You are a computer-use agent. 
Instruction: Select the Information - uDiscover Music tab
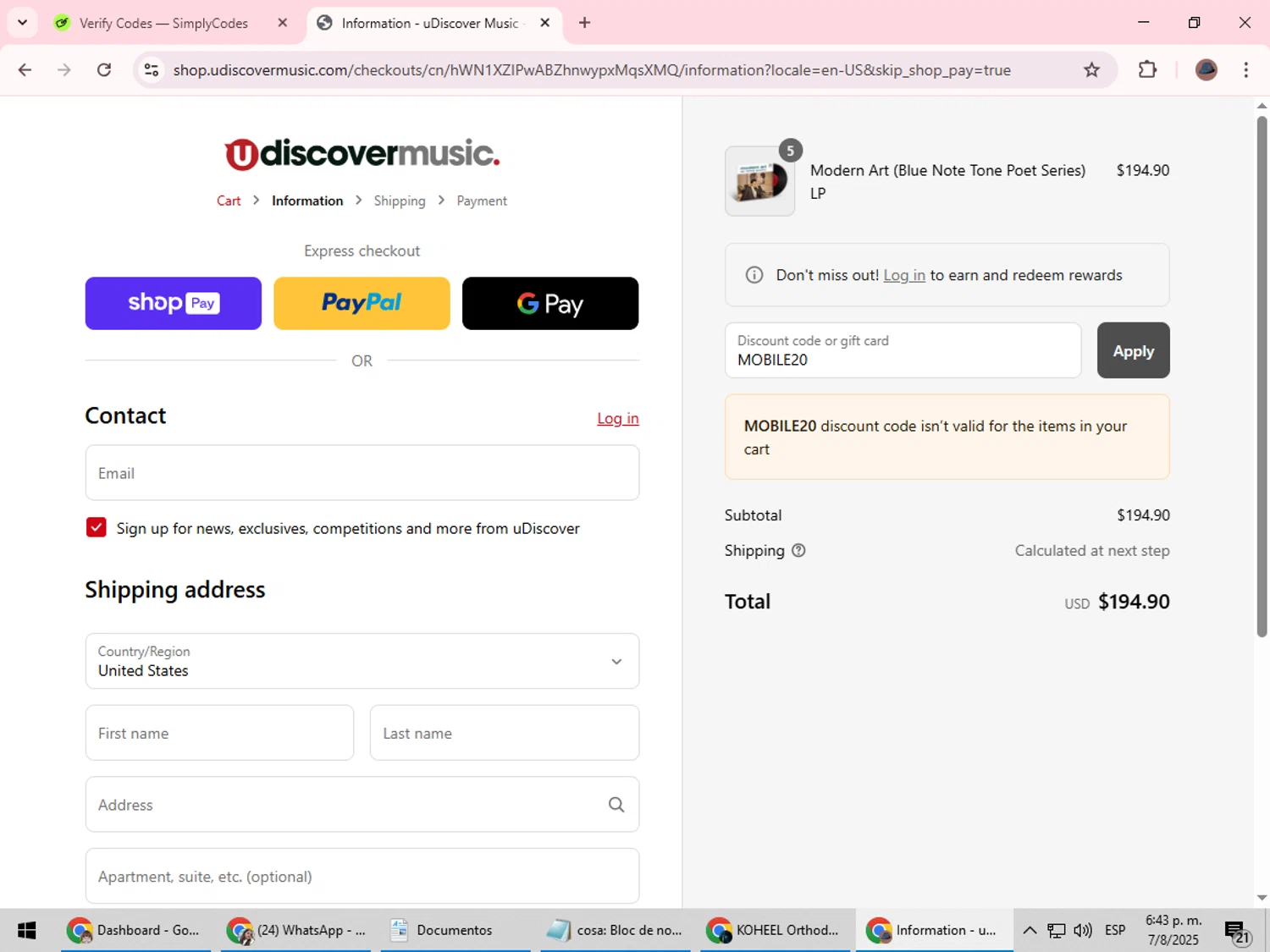[429, 23]
